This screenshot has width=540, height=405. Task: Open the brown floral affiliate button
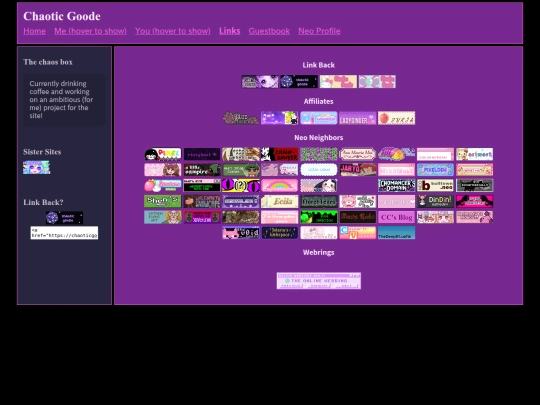[x=241, y=118]
